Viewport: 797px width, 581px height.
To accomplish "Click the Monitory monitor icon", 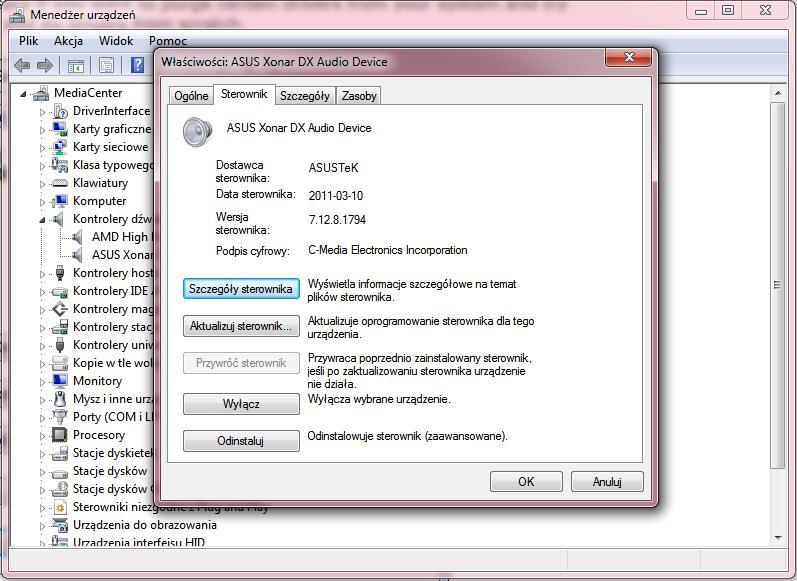I will [x=59, y=381].
